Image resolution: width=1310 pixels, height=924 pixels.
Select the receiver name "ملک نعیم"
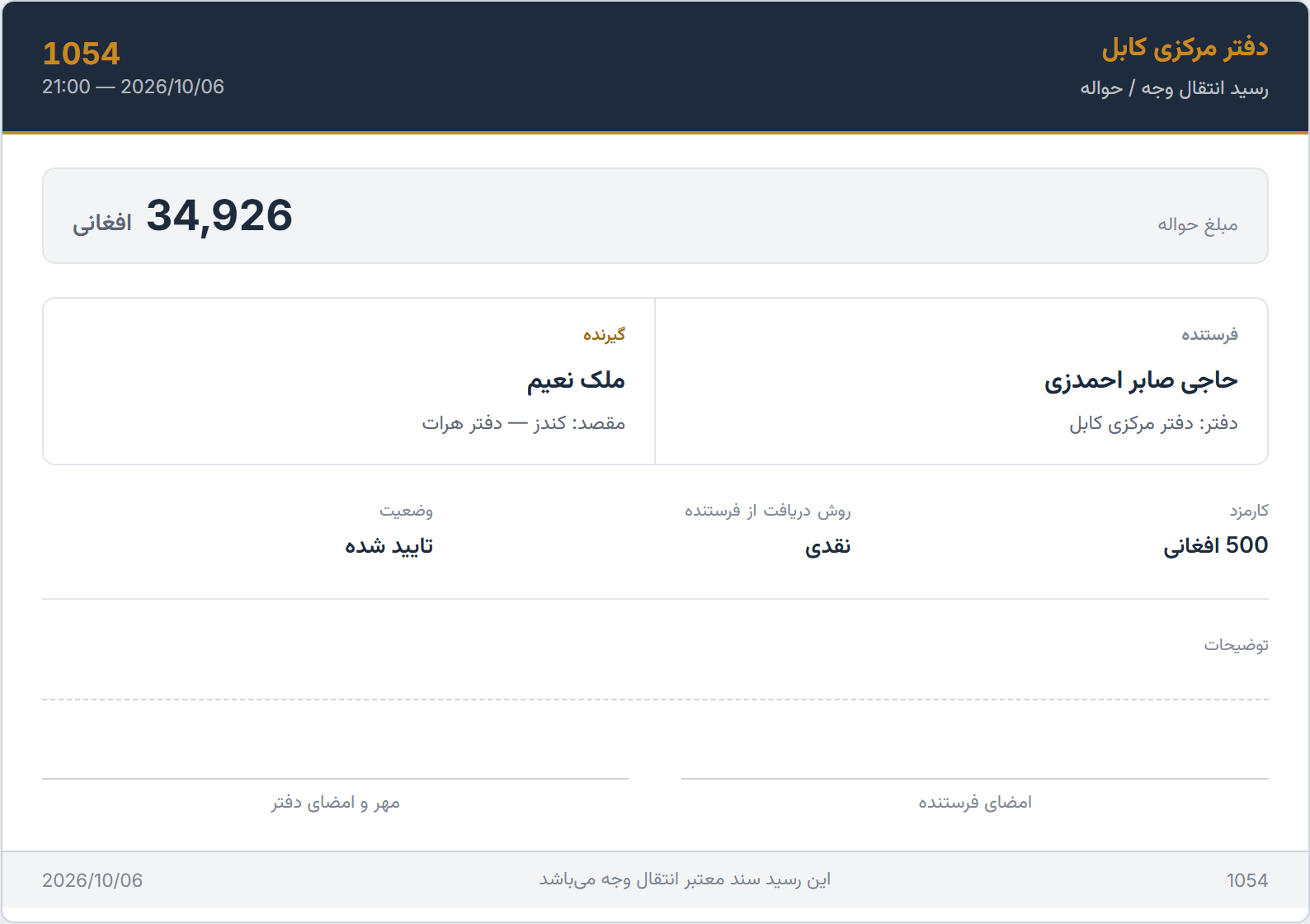[x=576, y=380]
